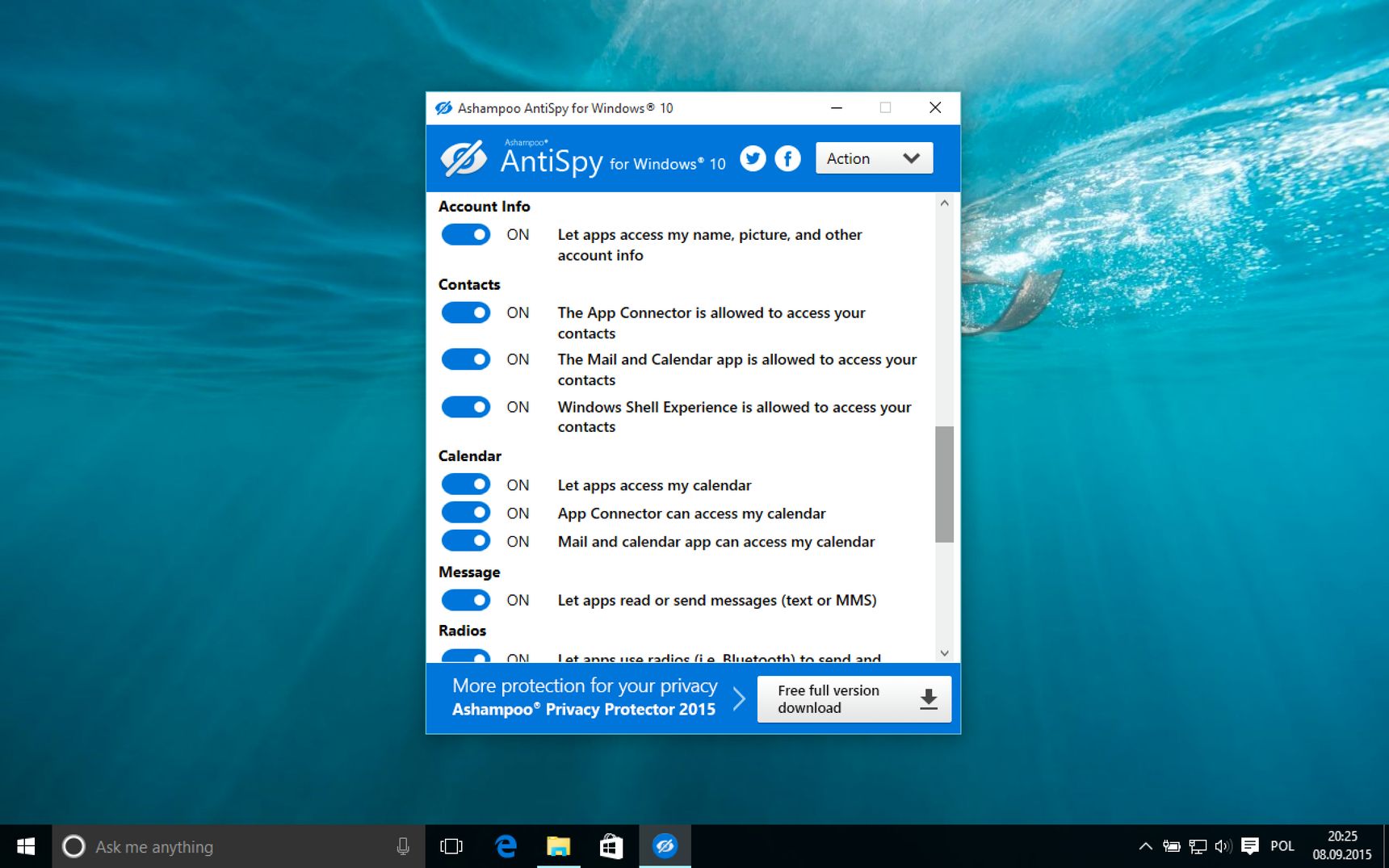Screen dimensions: 1389x868
Task: Toggle App Connector contacts access
Action: (x=466, y=312)
